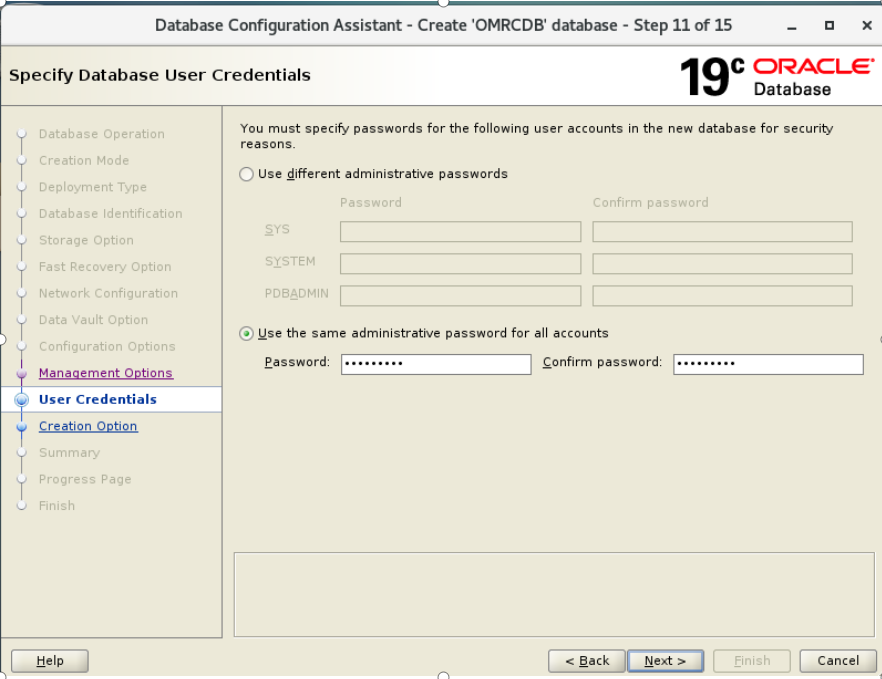Image resolution: width=882 pixels, height=679 pixels.
Task: Select 'Use different administrative passwords'
Action: coord(246,174)
